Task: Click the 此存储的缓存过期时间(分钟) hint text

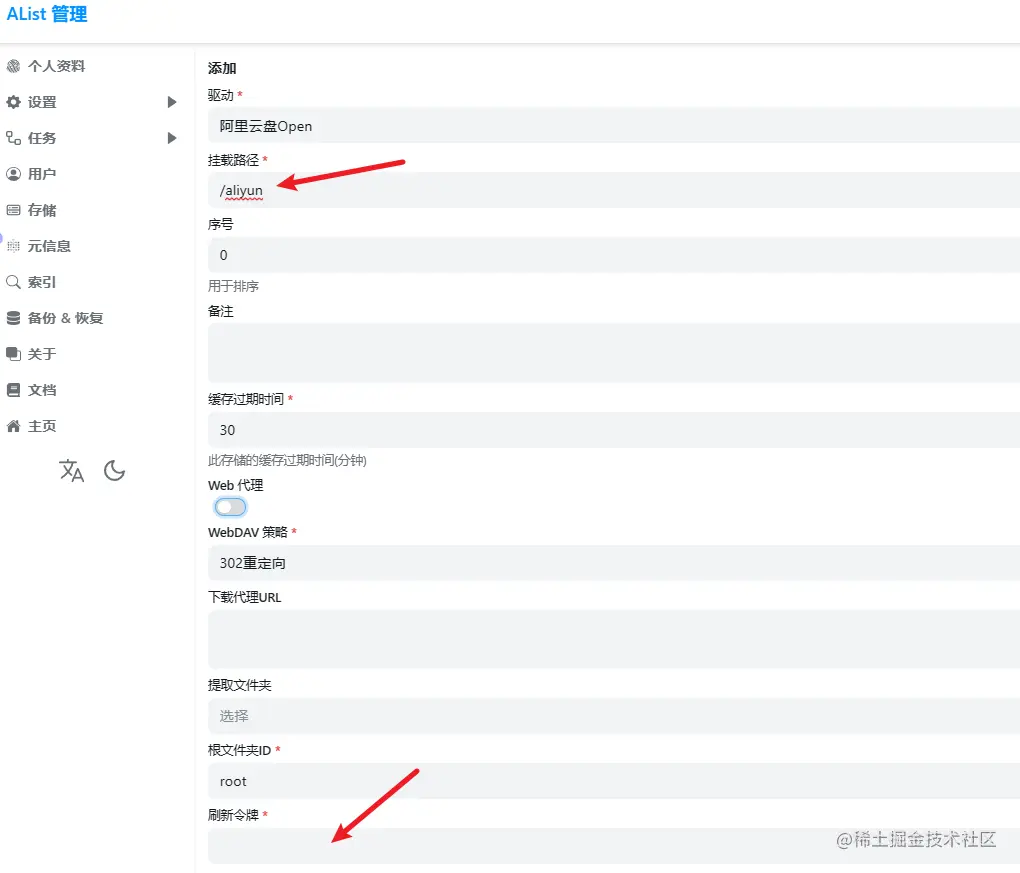Action: pos(287,460)
